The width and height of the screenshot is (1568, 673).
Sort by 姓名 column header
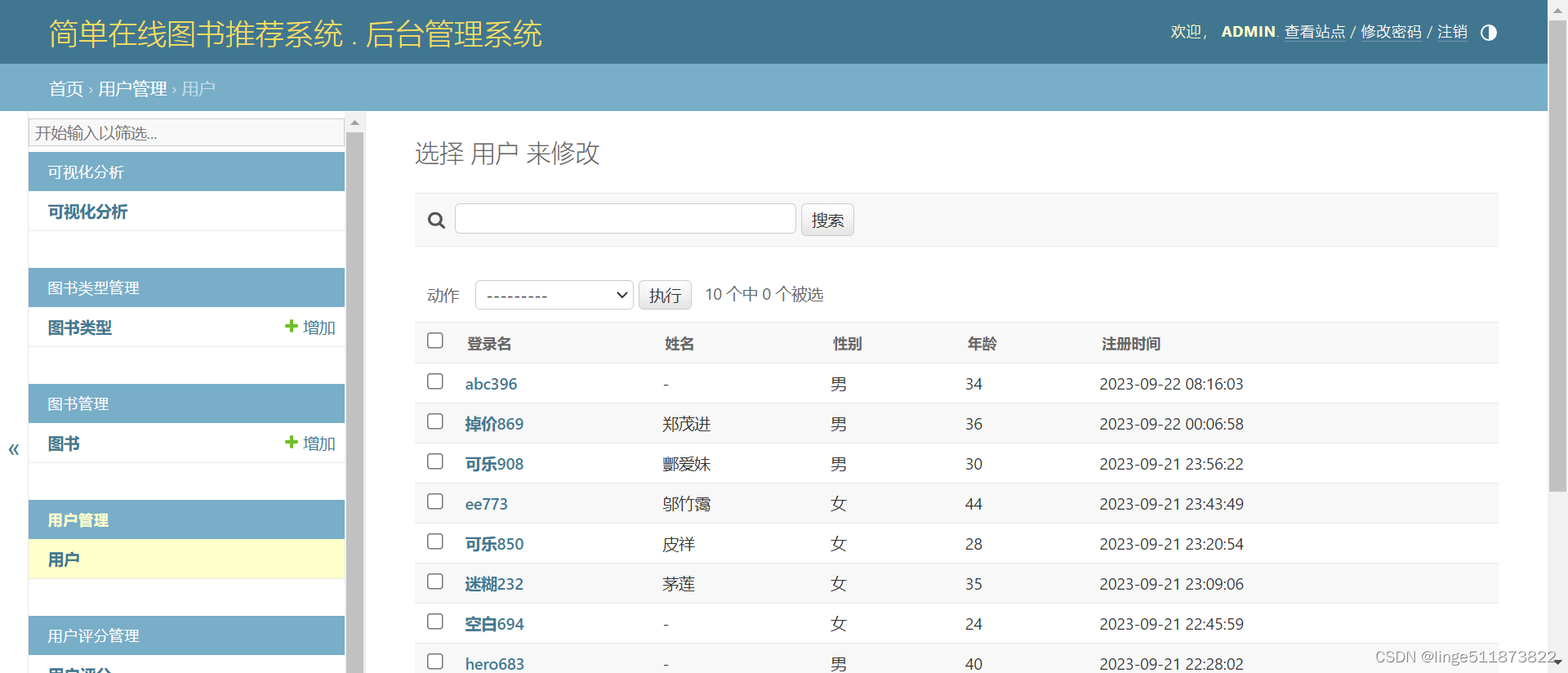(x=679, y=344)
